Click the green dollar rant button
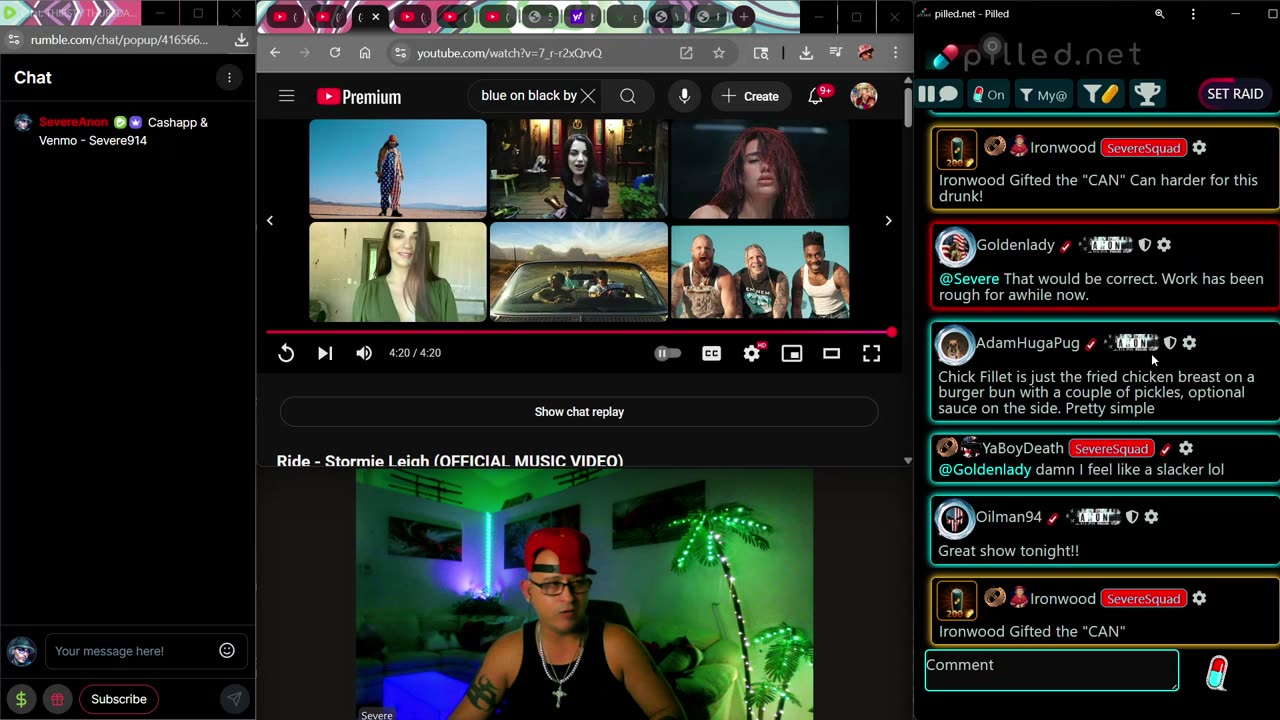This screenshot has width=1280, height=720. [21, 699]
